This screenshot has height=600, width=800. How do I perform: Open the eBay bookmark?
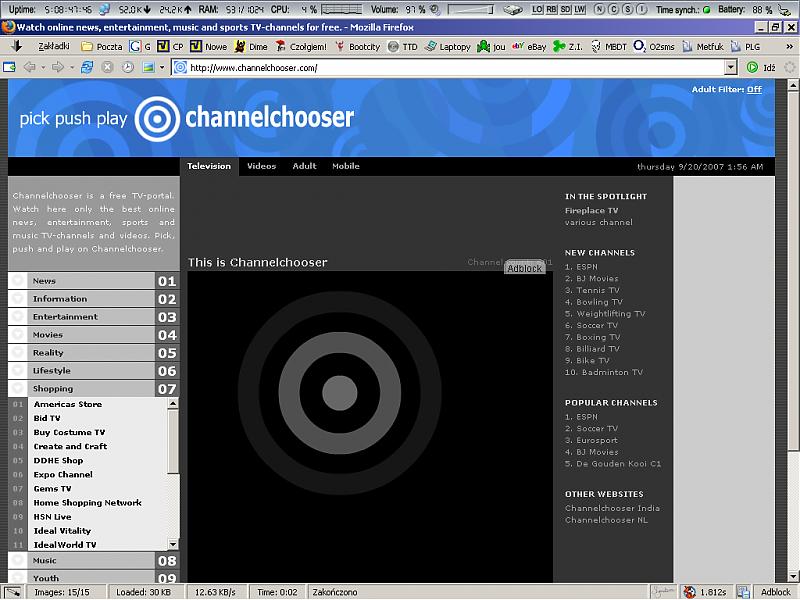[529, 46]
